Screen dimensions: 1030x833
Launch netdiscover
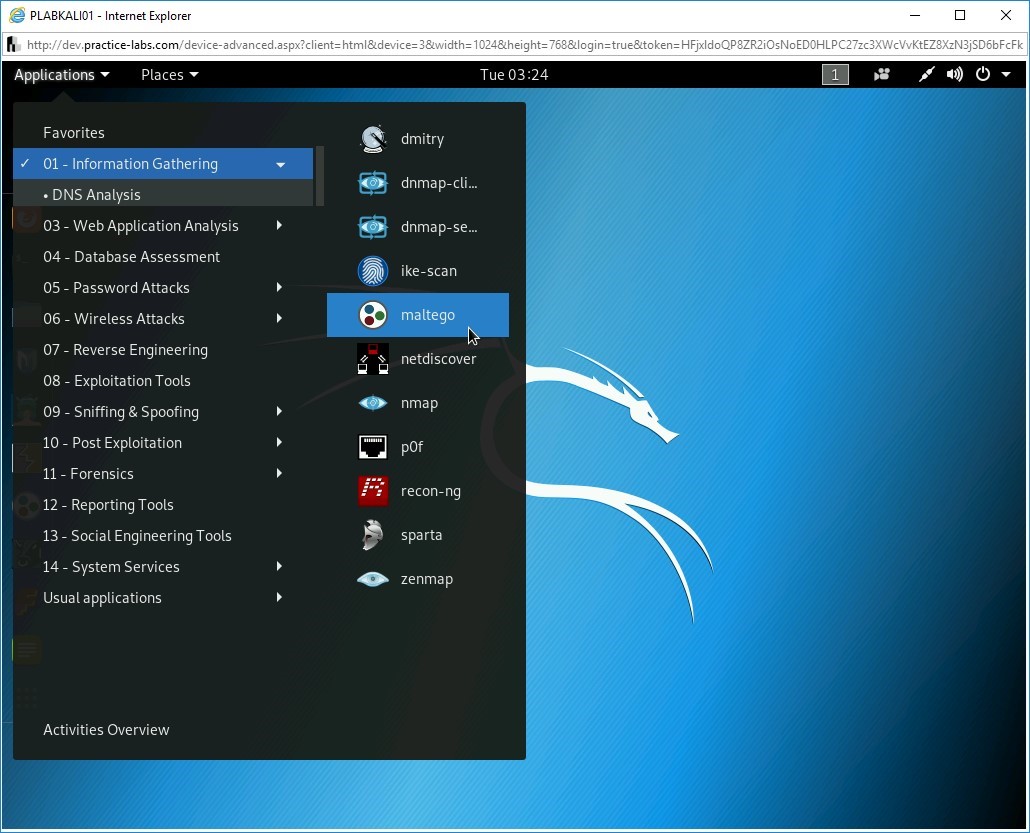tap(438, 359)
